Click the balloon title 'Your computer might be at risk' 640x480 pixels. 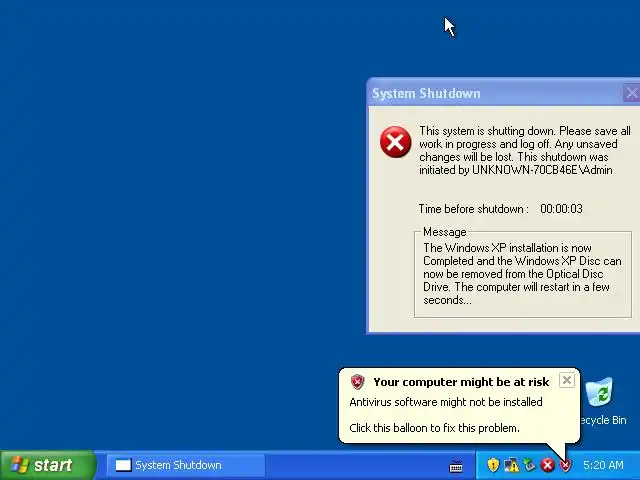tap(461, 382)
